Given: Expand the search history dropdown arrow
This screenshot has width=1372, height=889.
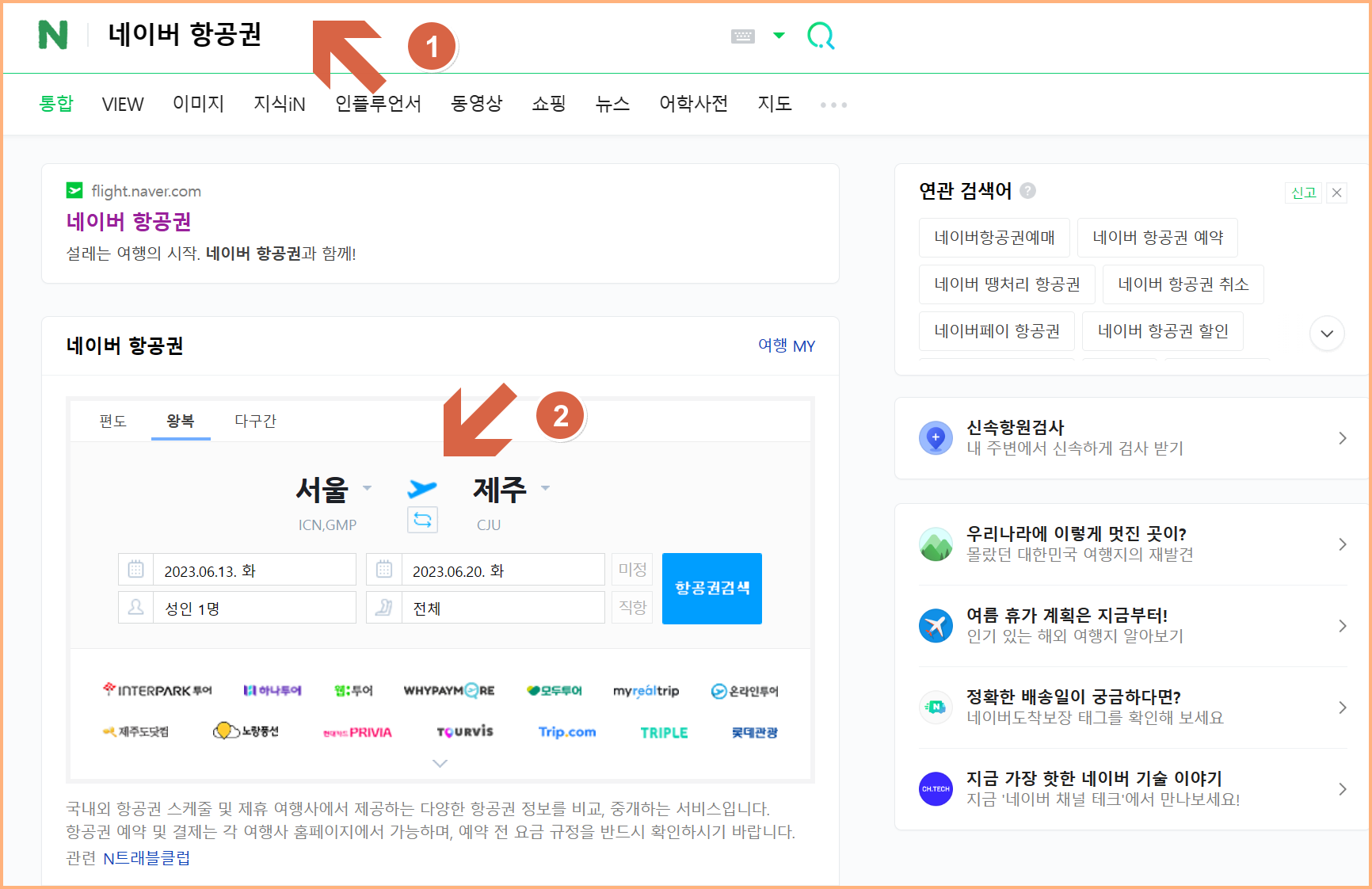Looking at the screenshot, I should 779,35.
